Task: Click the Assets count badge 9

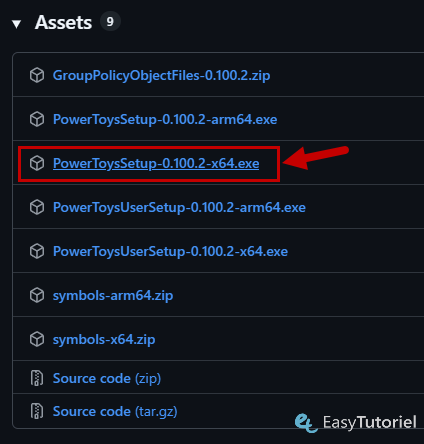Action: 110,22
